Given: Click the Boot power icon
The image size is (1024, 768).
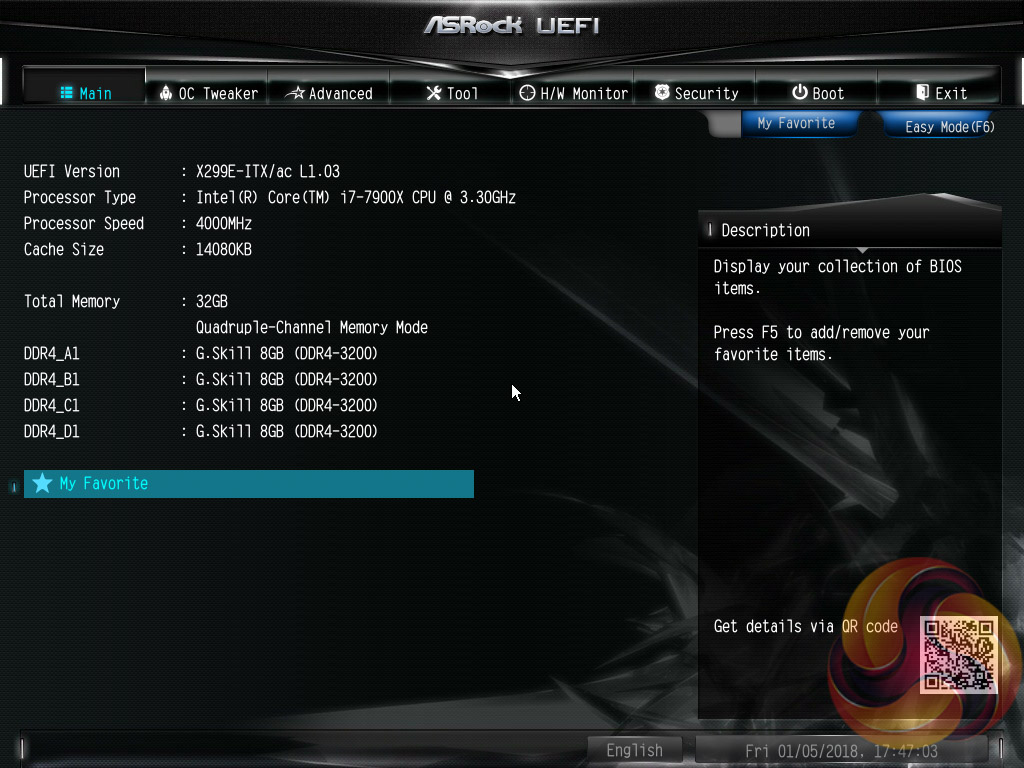Looking at the screenshot, I should point(799,92).
